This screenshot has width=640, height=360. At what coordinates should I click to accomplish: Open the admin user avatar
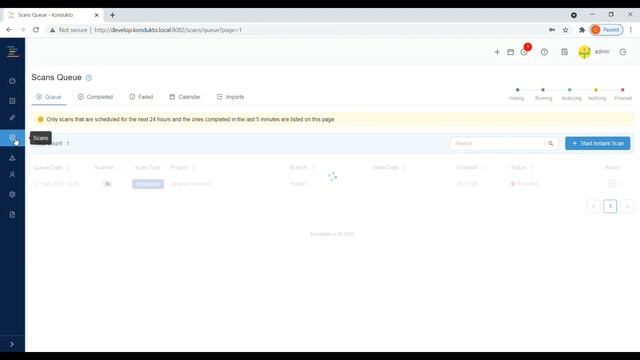click(584, 52)
